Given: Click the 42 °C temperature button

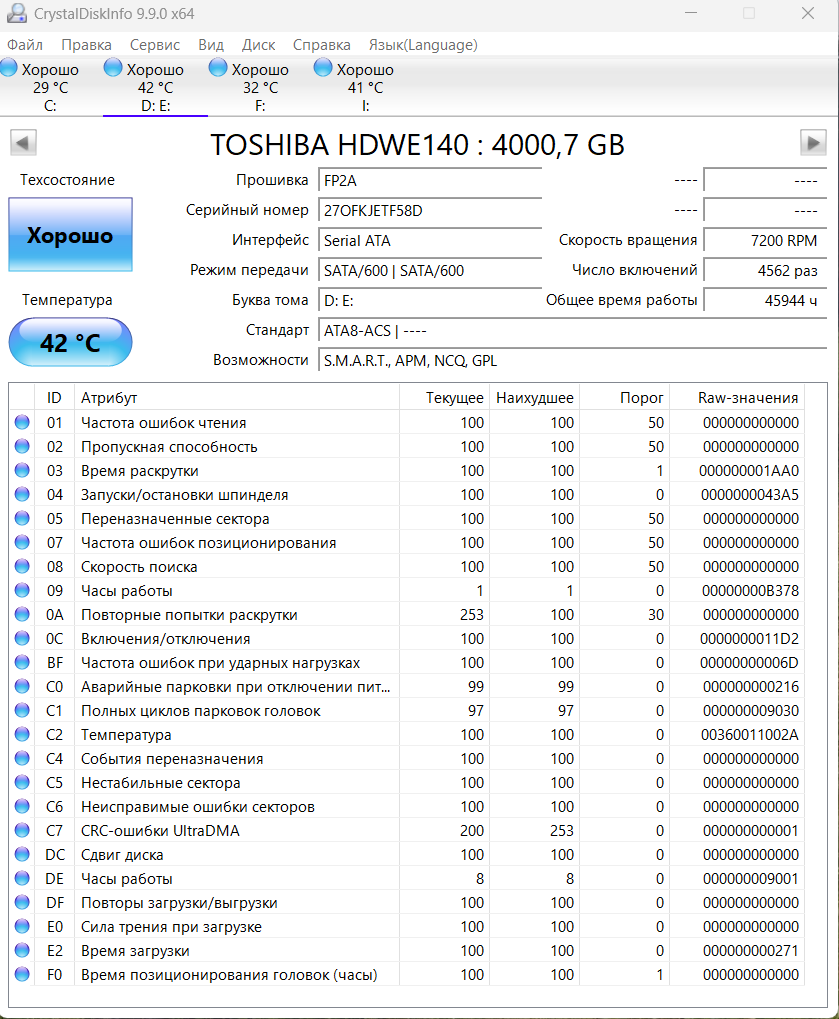Looking at the screenshot, I should pyautogui.click(x=70, y=342).
